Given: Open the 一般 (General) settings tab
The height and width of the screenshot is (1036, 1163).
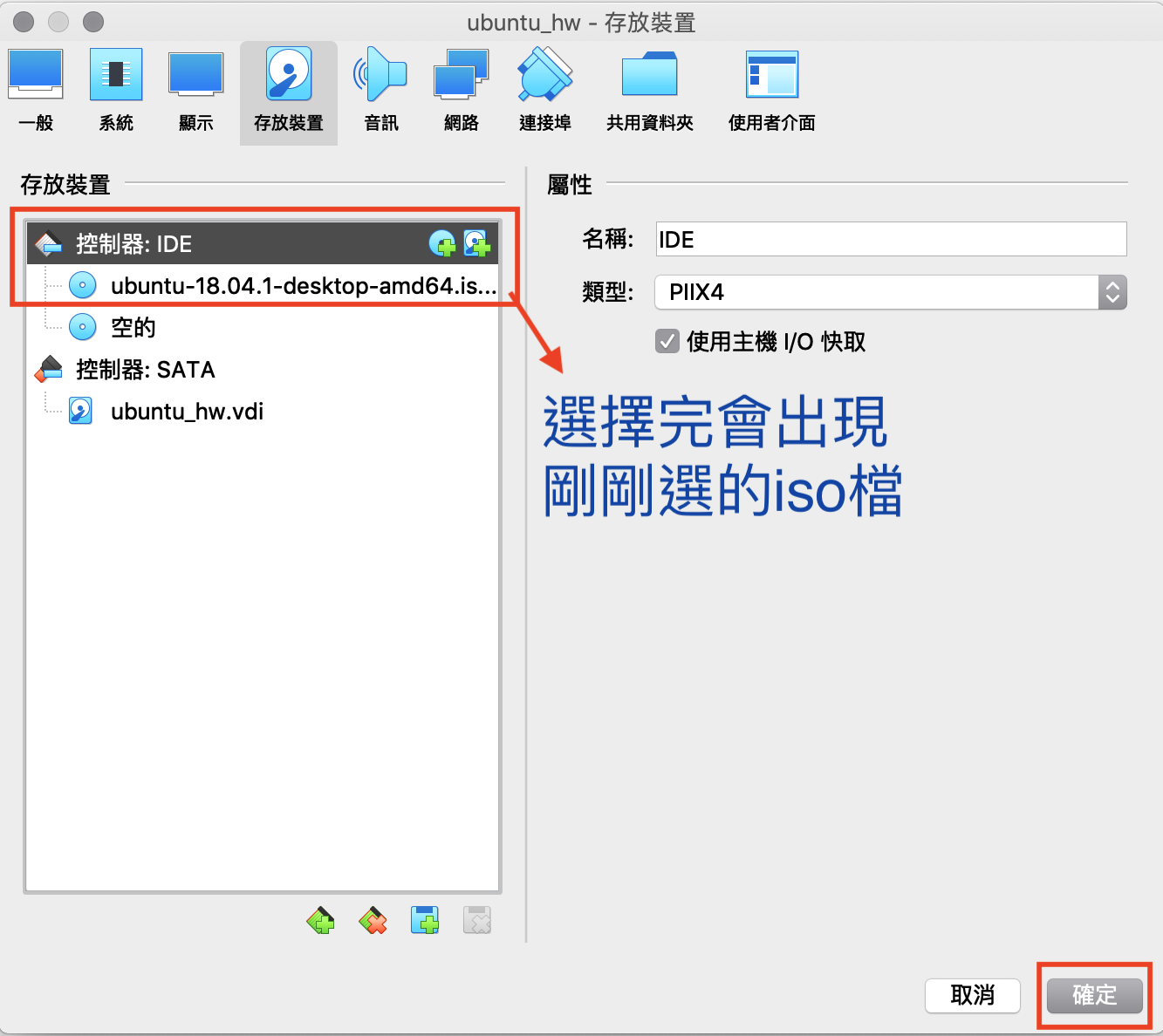Looking at the screenshot, I should (36, 92).
